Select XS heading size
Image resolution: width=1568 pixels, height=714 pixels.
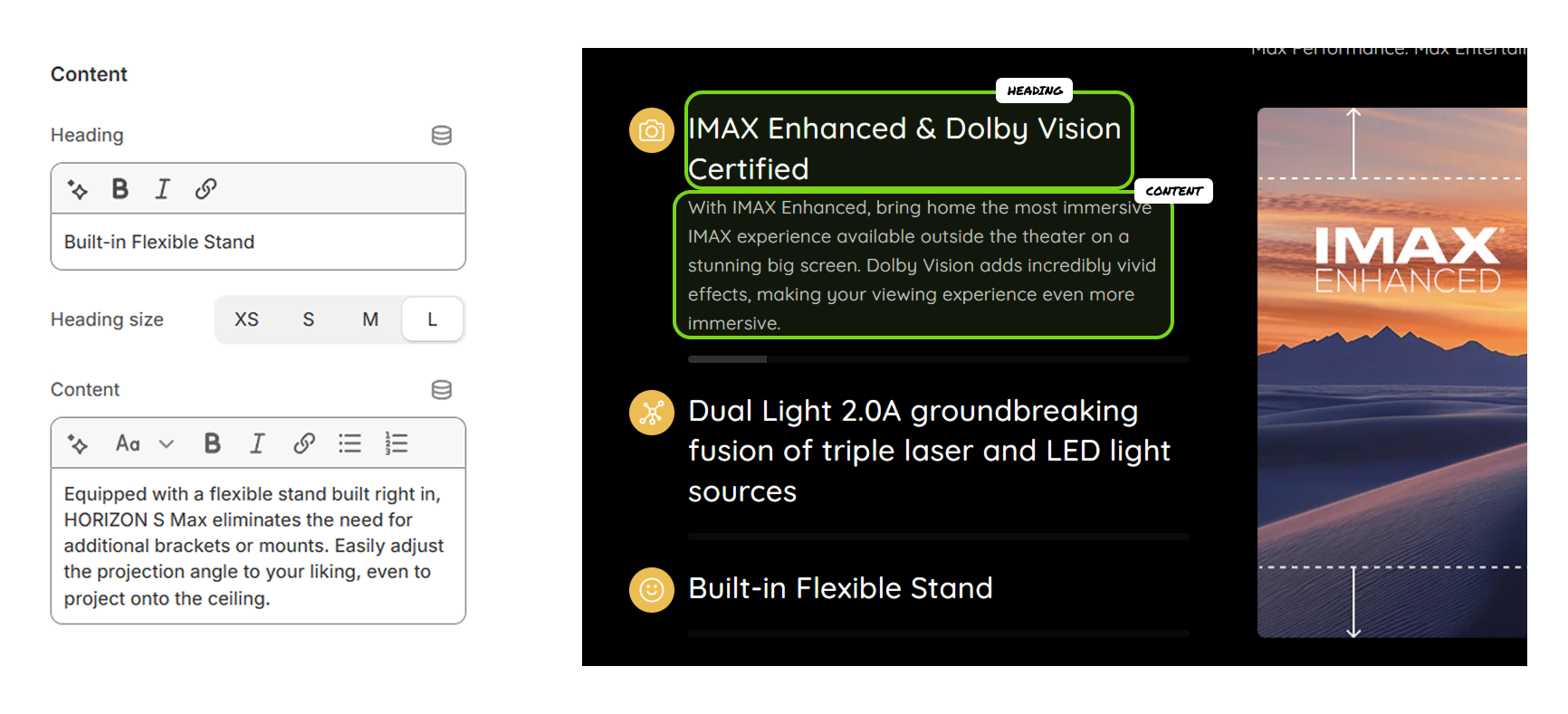pyautogui.click(x=246, y=319)
